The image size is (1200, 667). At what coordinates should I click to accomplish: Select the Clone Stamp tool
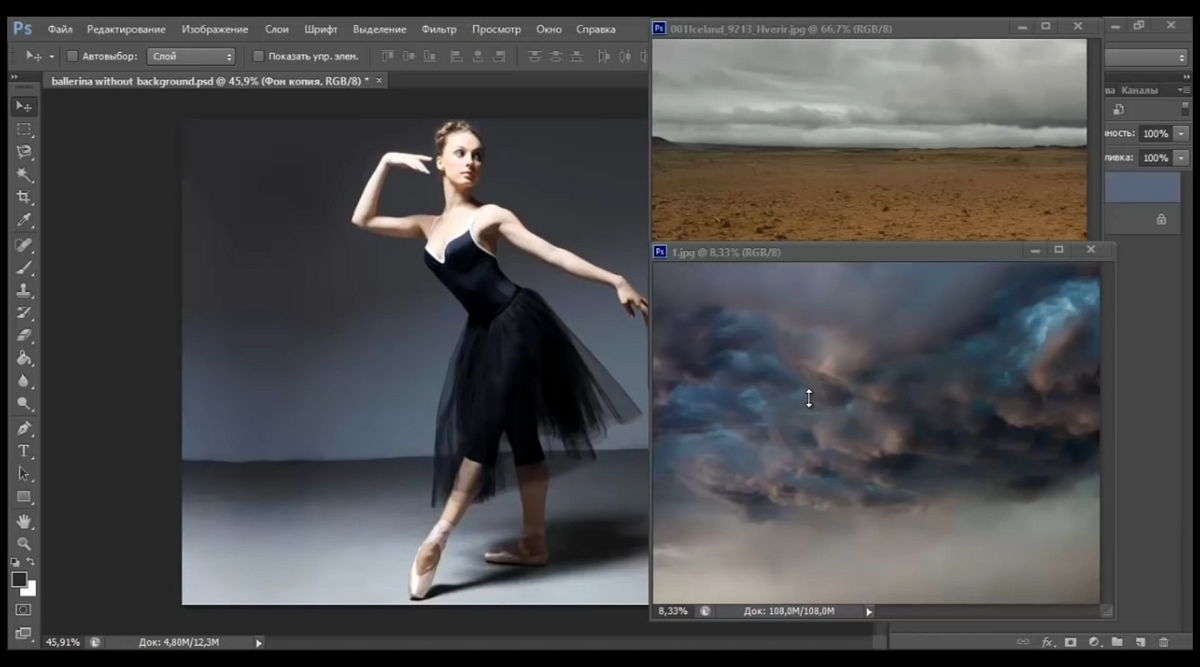(x=24, y=290)
